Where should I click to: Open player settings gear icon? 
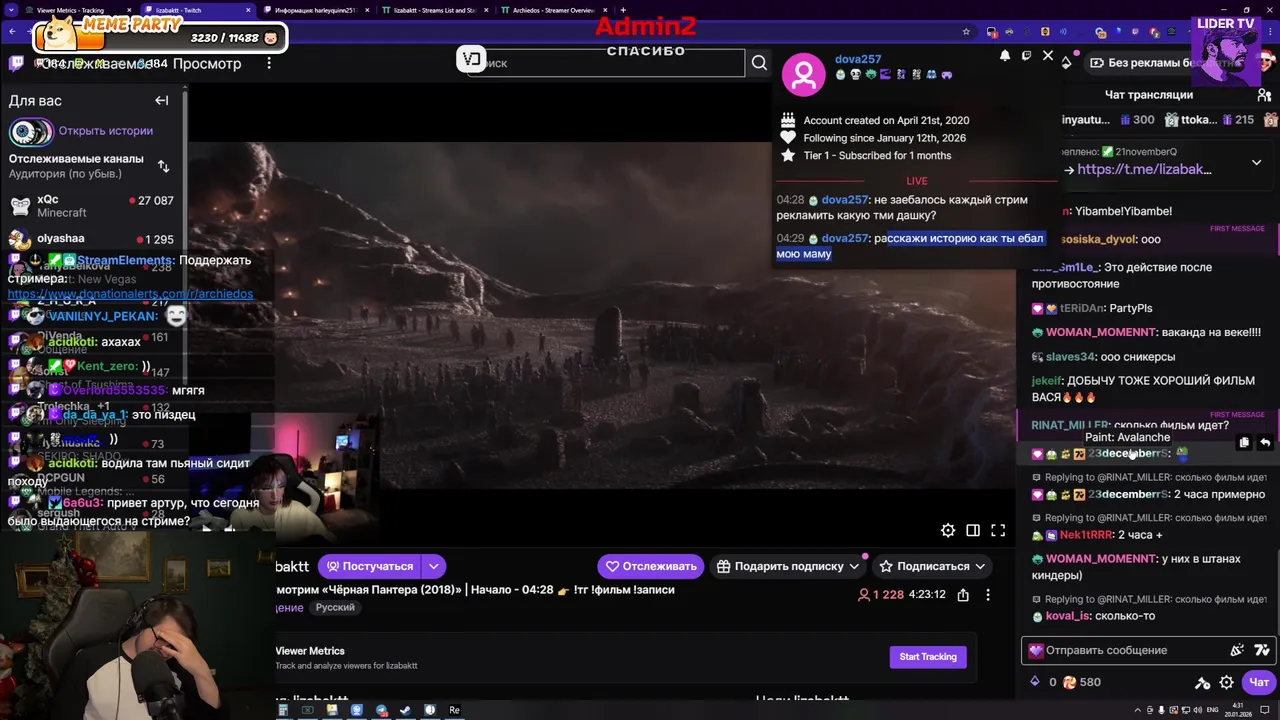[948, 530]
